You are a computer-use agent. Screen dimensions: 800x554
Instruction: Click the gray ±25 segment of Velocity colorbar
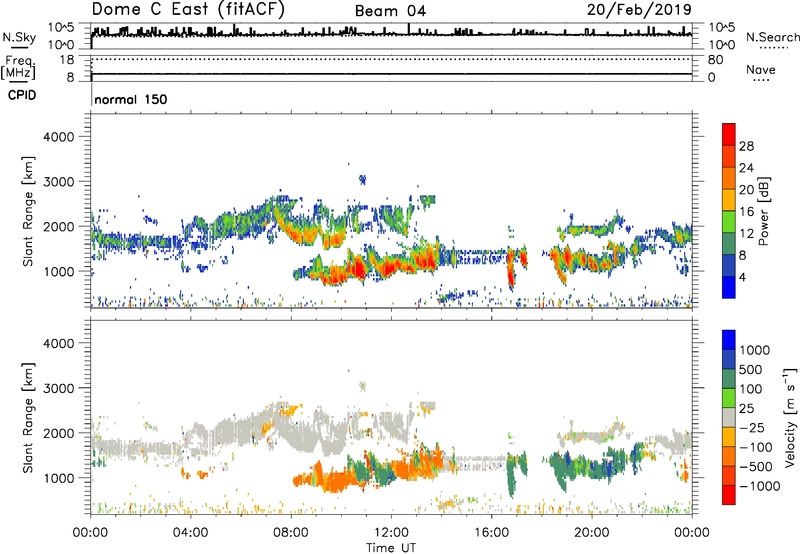pyautogui.click(x=729, y=417)
